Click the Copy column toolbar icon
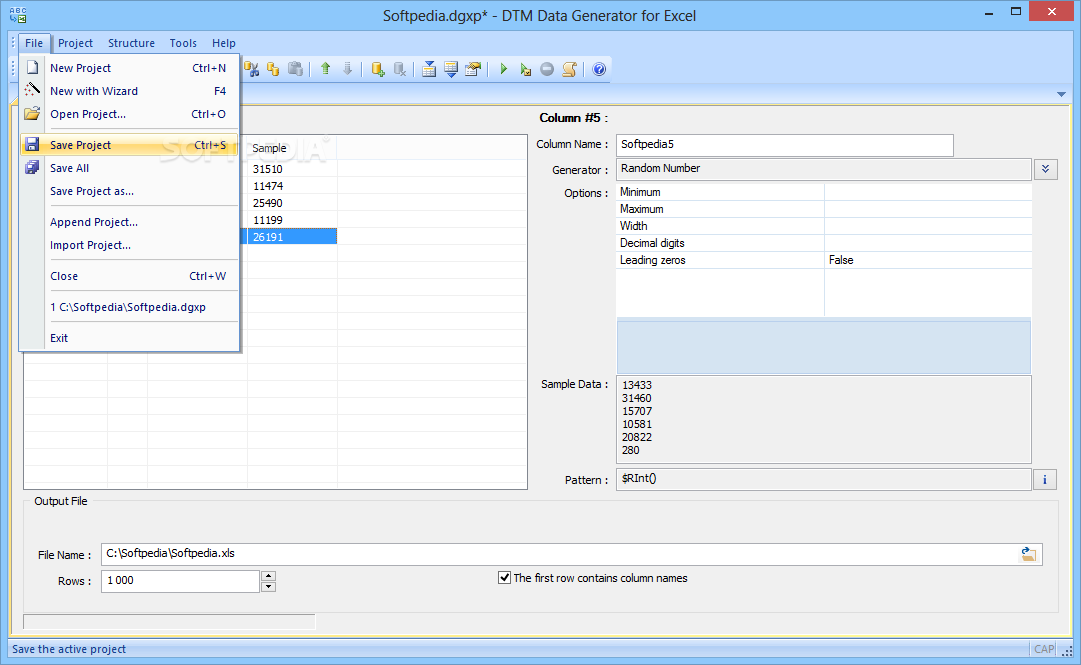 [274, 69]
